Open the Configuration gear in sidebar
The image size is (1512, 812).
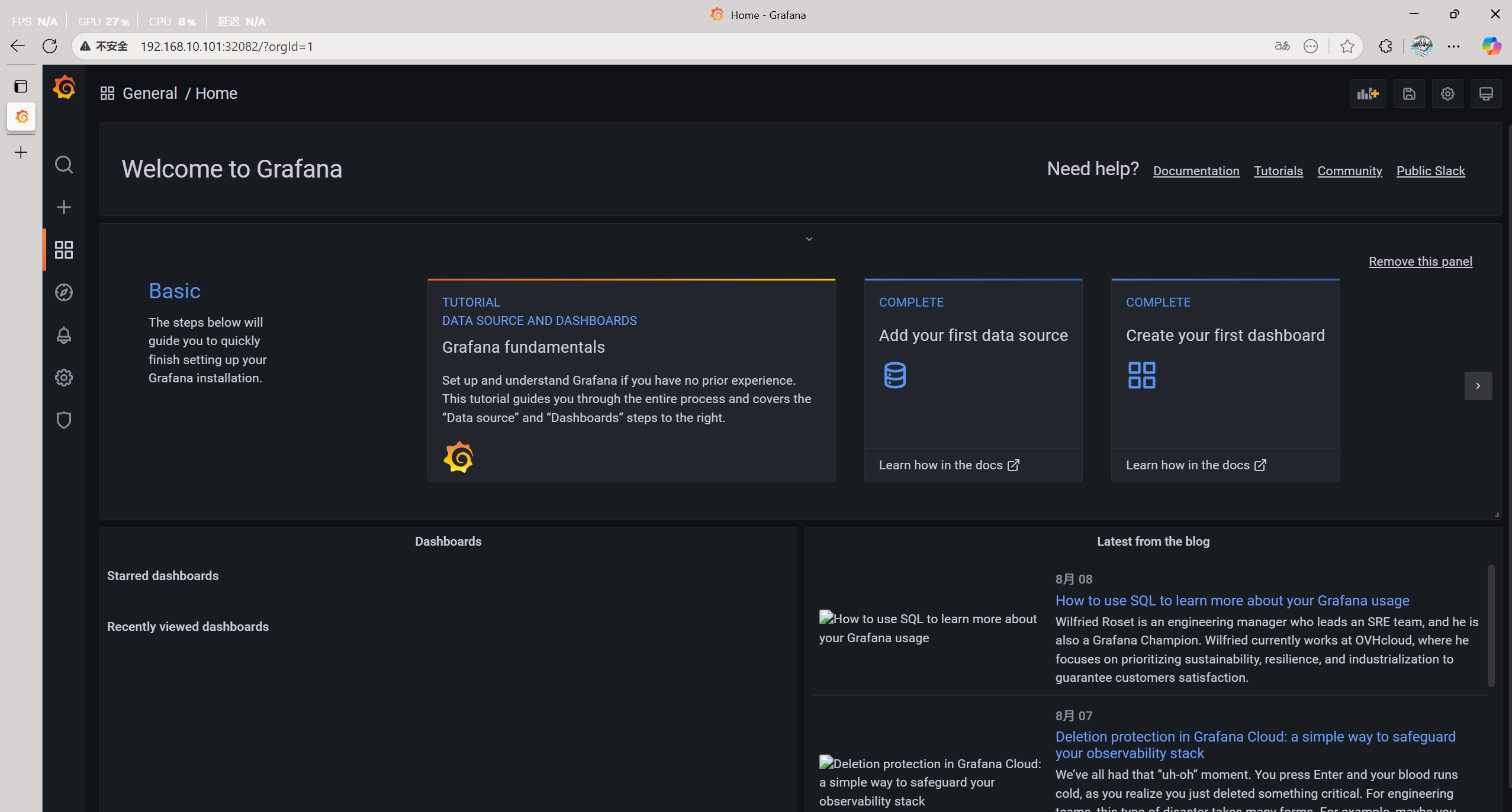pos(64,378)
